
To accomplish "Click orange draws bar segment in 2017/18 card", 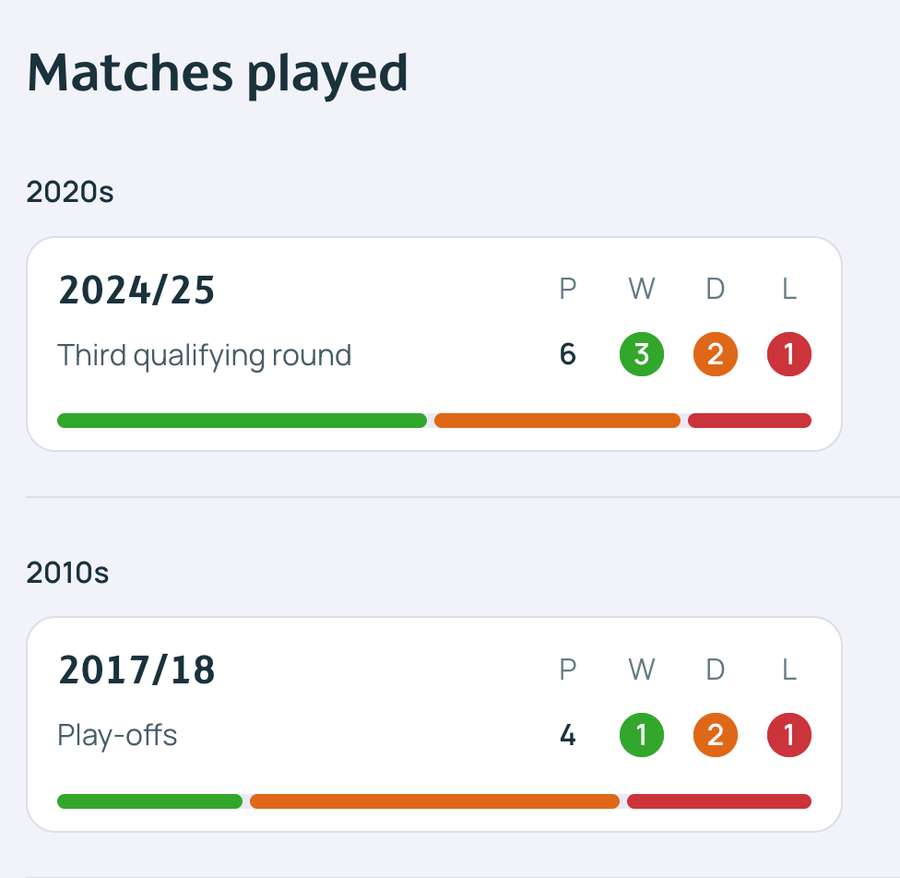I will coord(434,801).
